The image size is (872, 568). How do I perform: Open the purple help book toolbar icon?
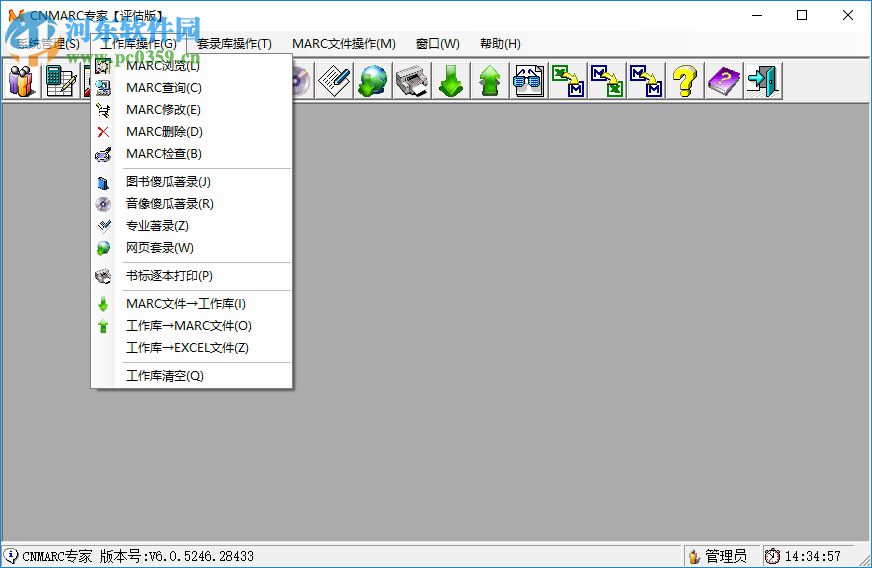[724, 81]
